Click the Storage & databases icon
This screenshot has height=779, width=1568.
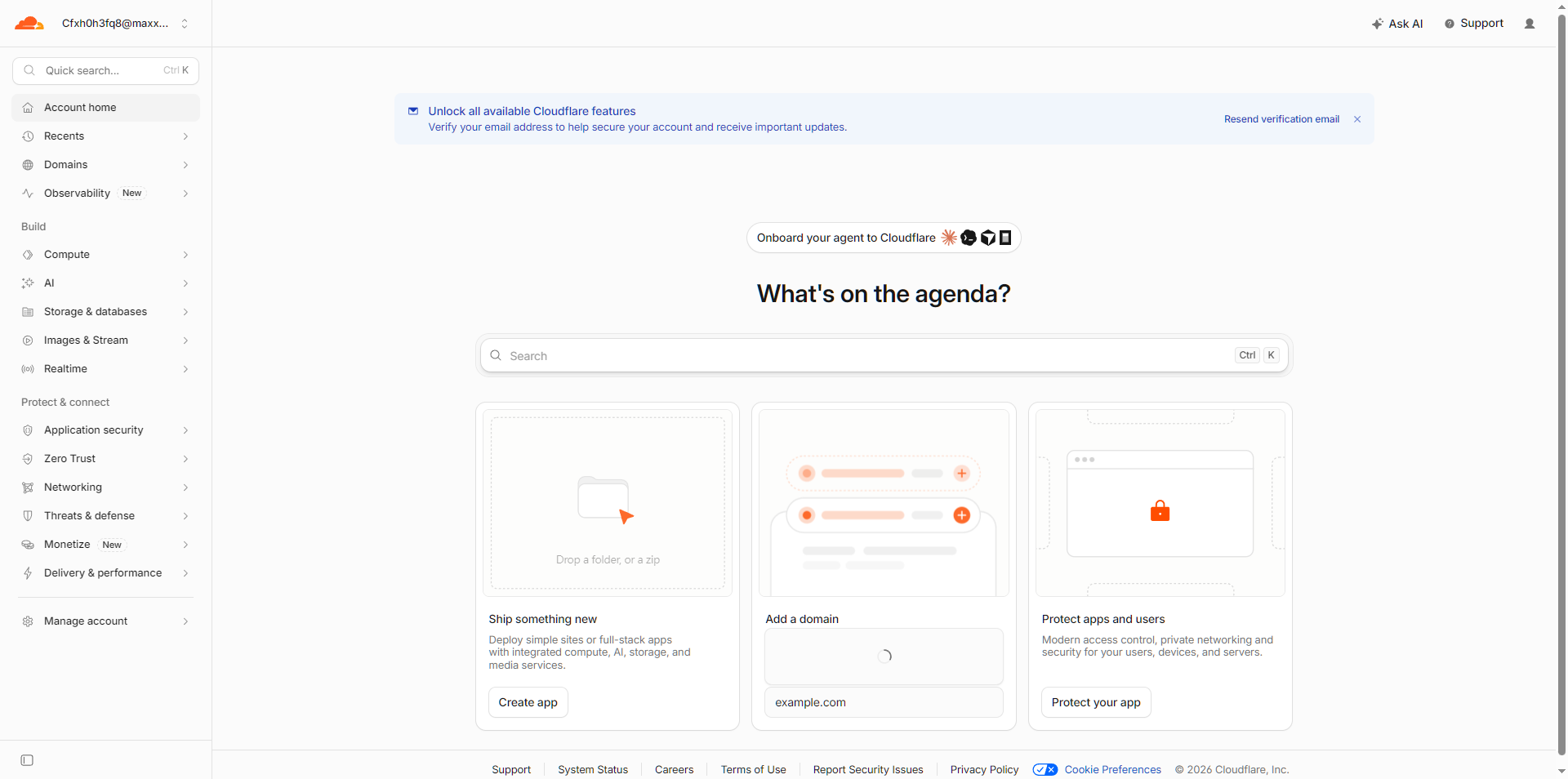tap(28, 312)
